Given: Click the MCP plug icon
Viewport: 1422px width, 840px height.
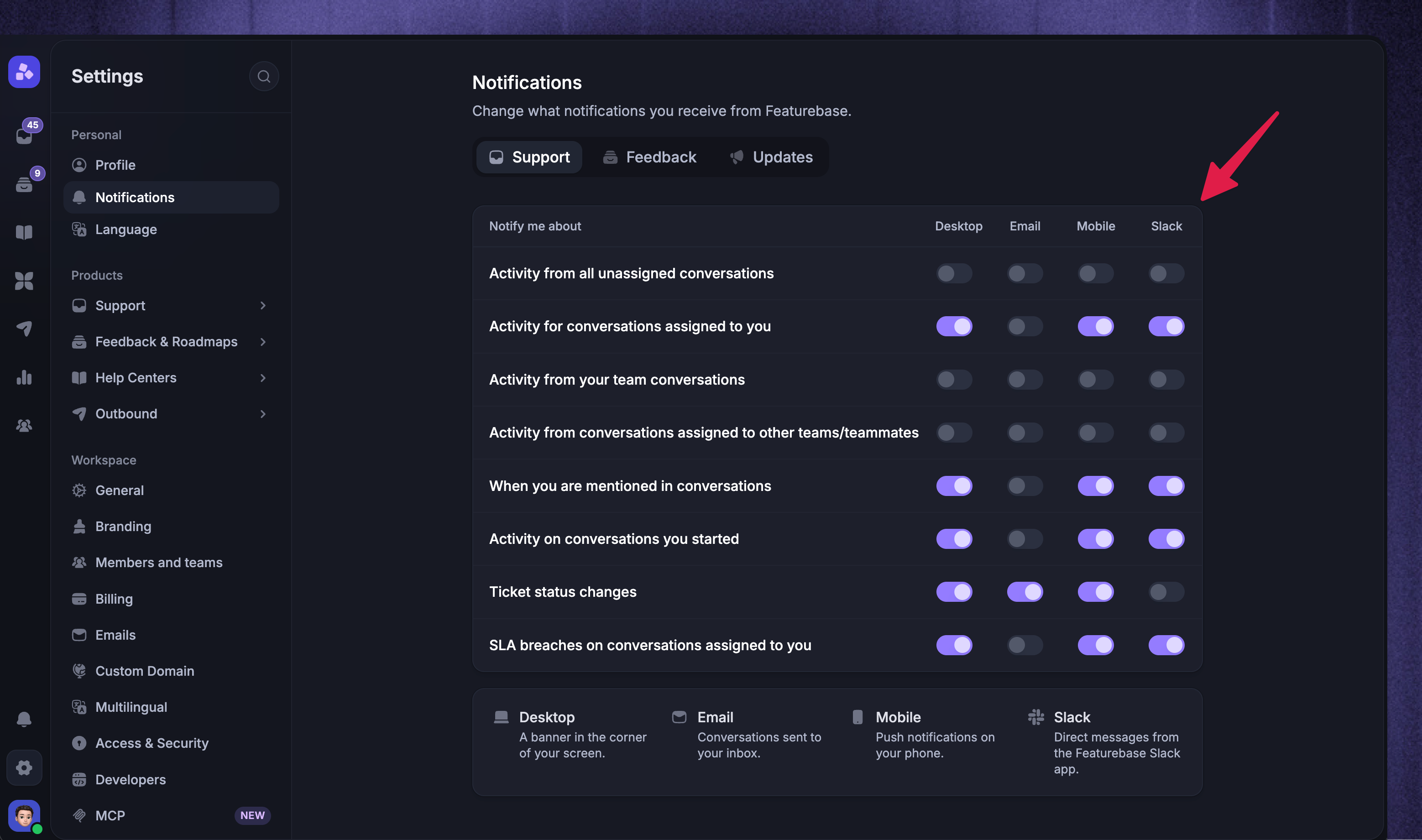Looking at the screenshot, I should (x=79, y=815).
